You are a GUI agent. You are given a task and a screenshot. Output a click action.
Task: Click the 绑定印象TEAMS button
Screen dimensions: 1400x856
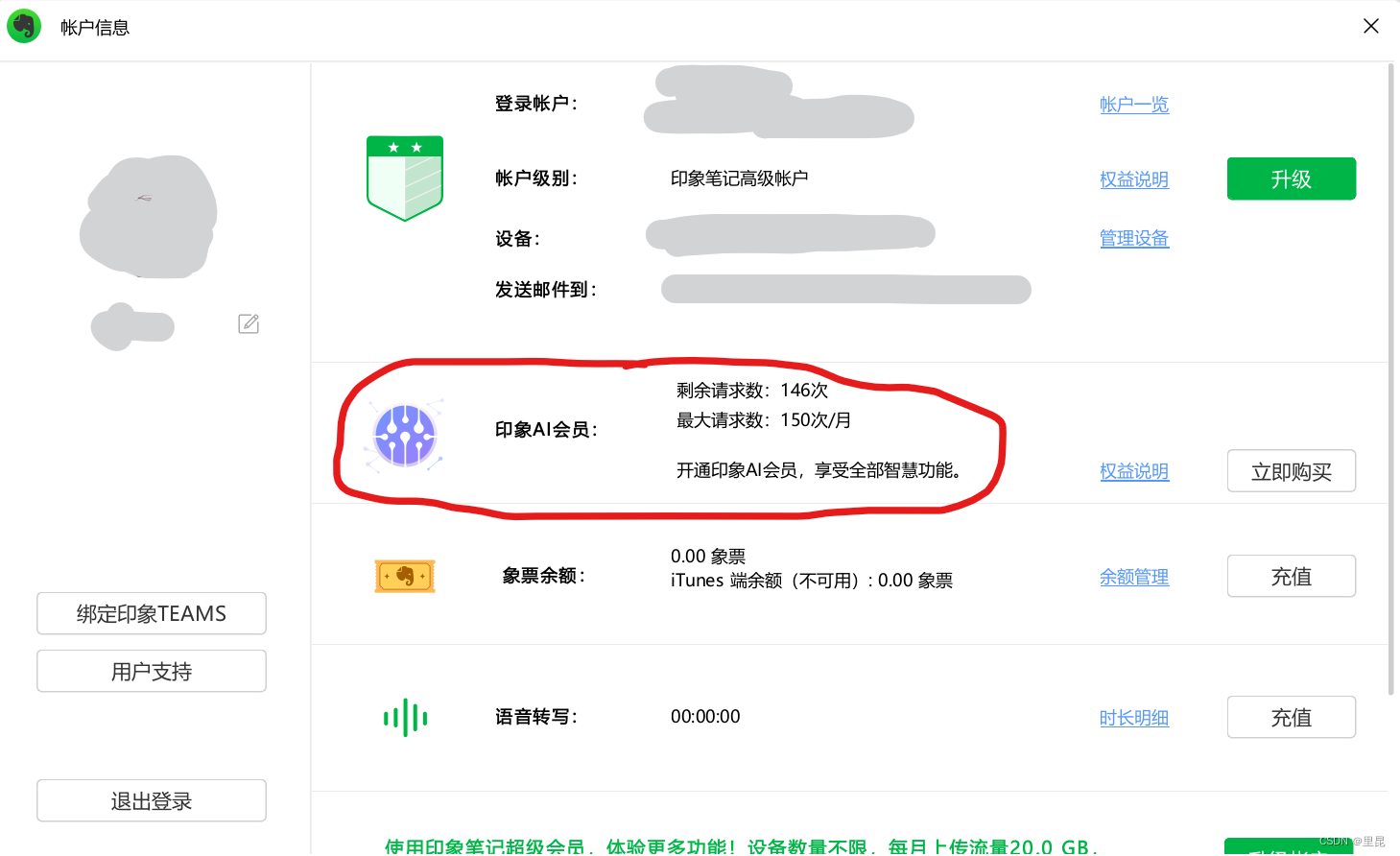152,613
